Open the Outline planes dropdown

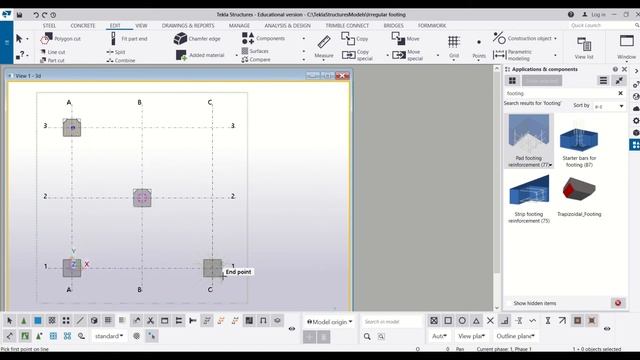tap(515, 336)
